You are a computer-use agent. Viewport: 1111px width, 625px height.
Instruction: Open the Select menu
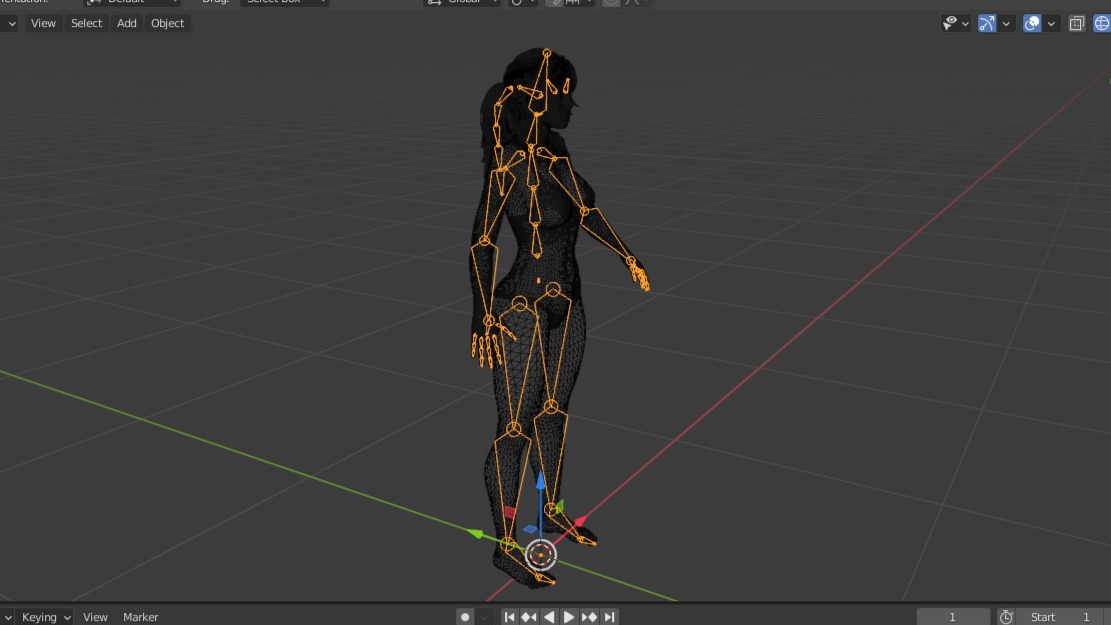[86, 23]
